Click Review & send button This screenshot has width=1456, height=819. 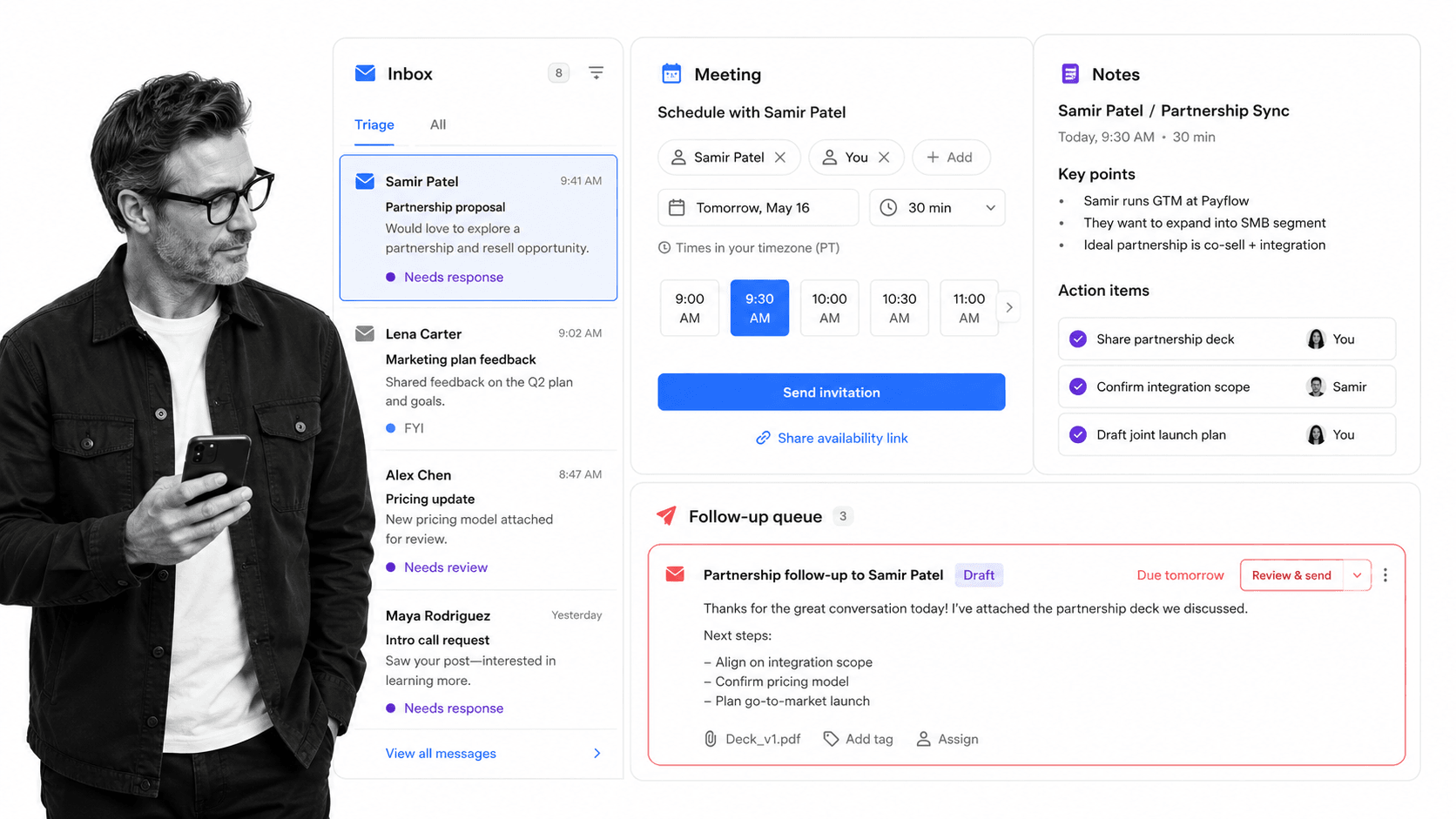[1291, 575]
